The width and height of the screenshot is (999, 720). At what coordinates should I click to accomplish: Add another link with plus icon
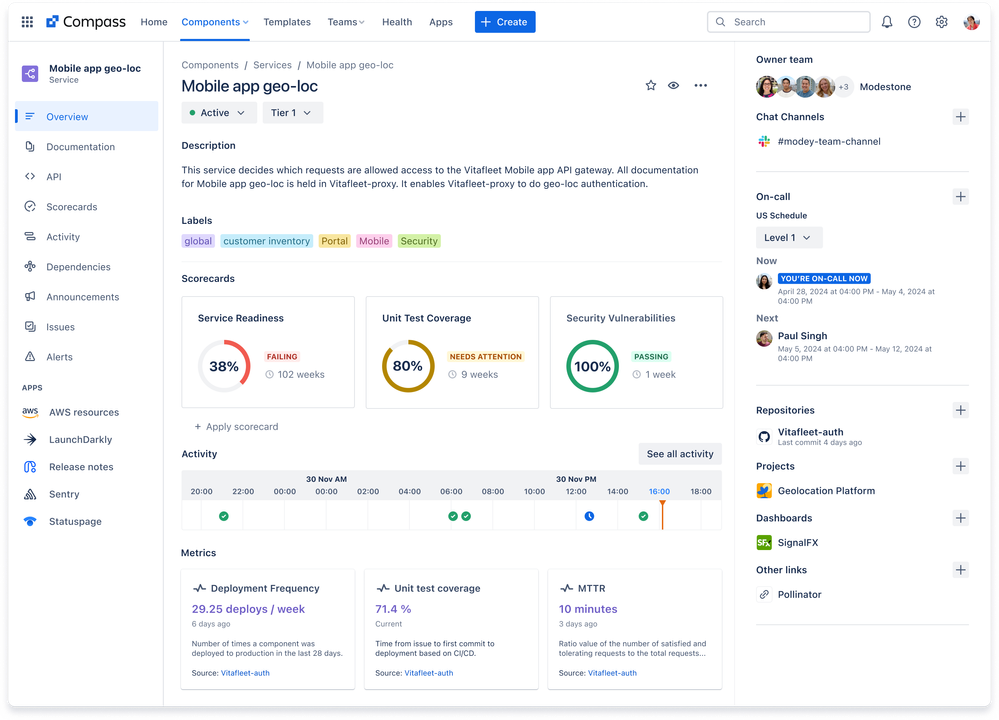(x=961, y=570)
